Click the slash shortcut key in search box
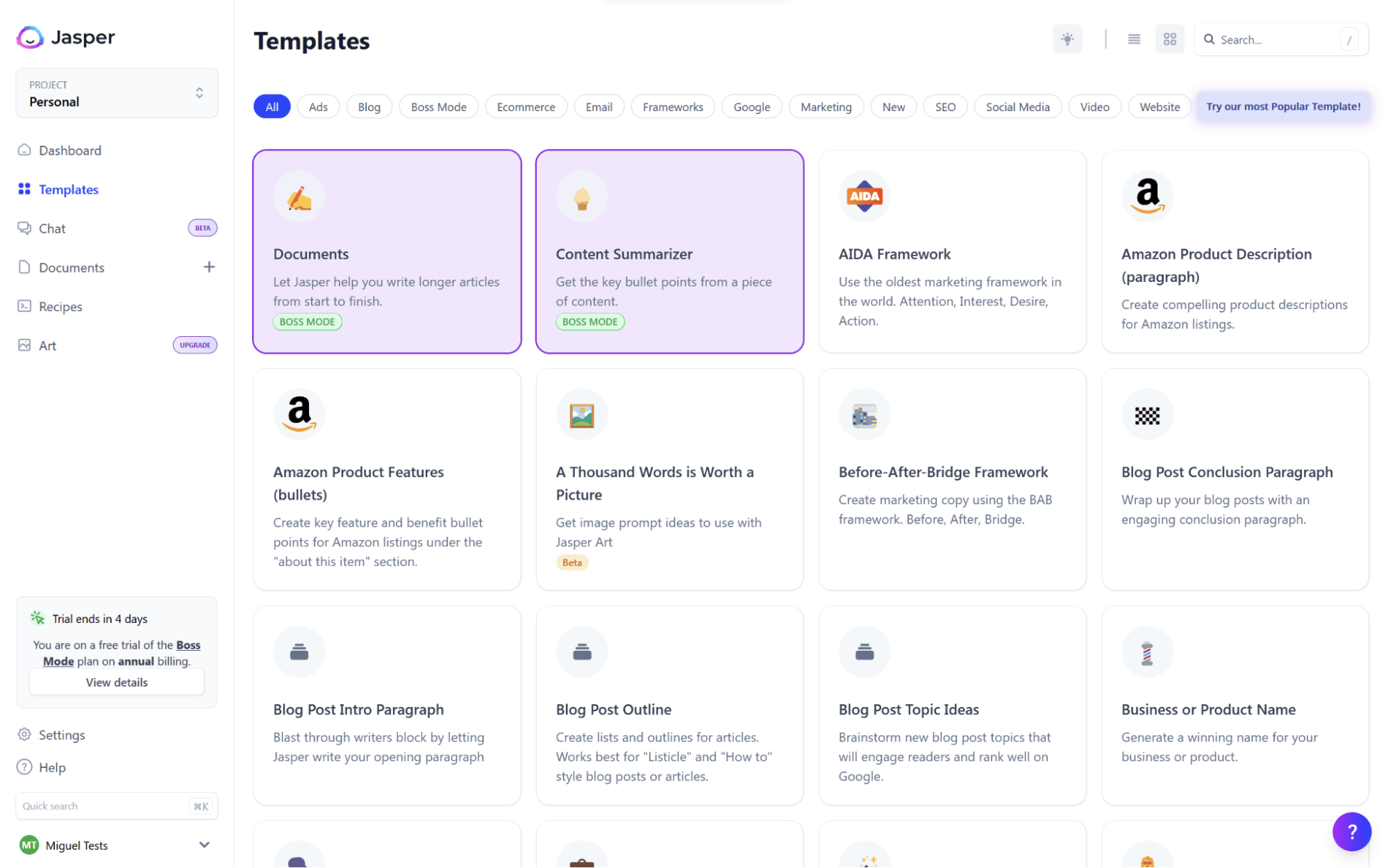This screenshot has height=868, width=1388. pyautogui.click(x=1348, y=40)
